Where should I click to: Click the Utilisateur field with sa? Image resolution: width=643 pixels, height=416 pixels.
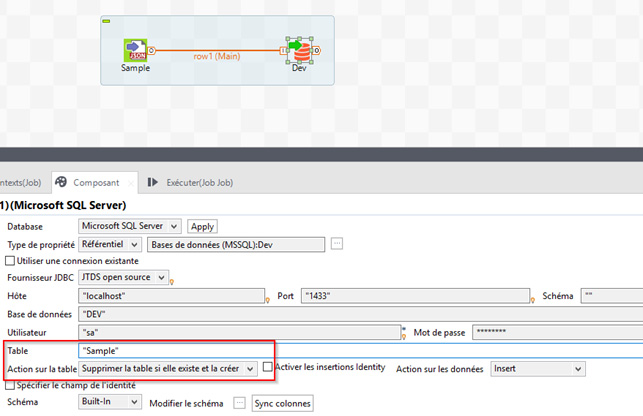point(239,332)
